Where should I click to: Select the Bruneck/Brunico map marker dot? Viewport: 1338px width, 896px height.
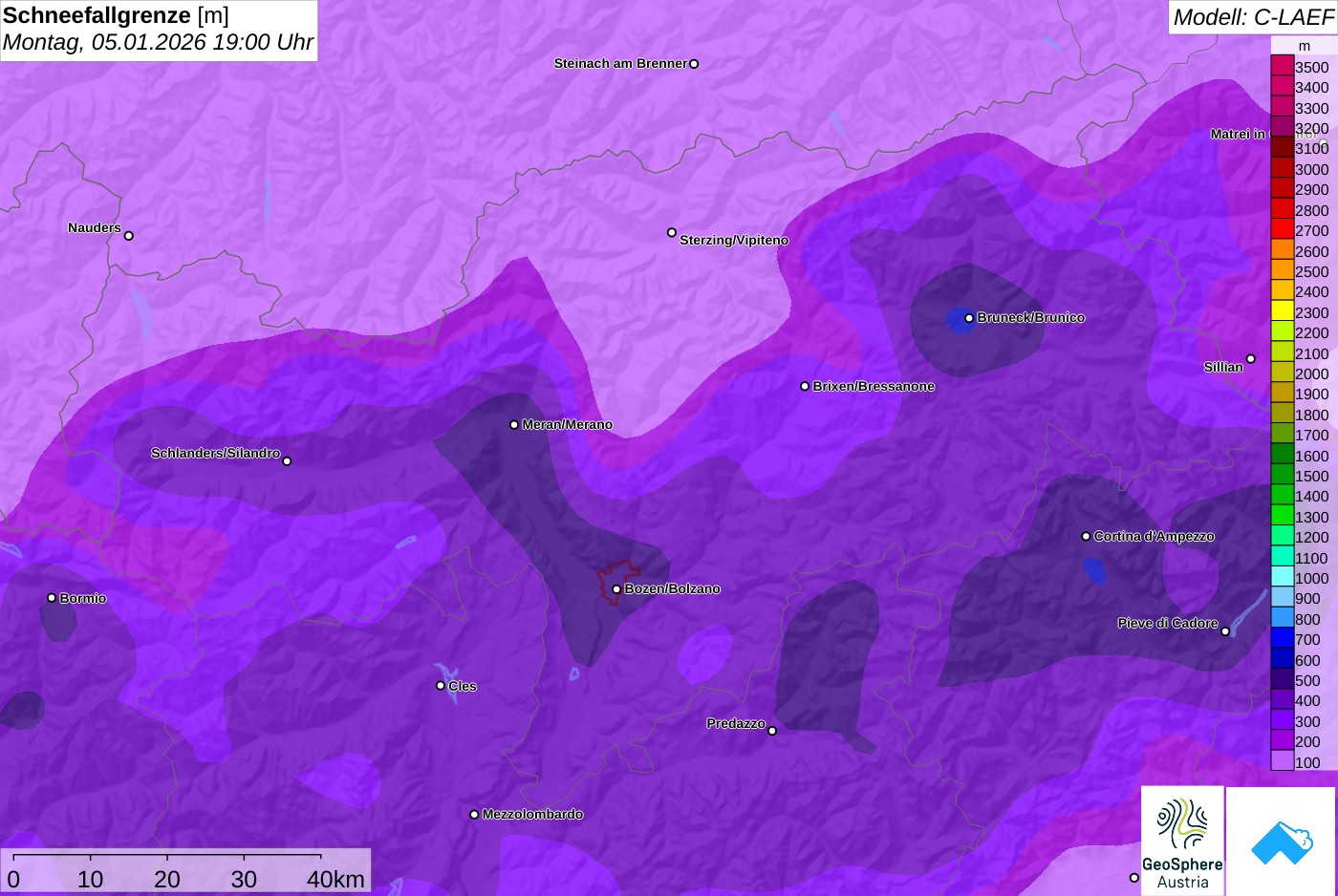click(969, 318)
